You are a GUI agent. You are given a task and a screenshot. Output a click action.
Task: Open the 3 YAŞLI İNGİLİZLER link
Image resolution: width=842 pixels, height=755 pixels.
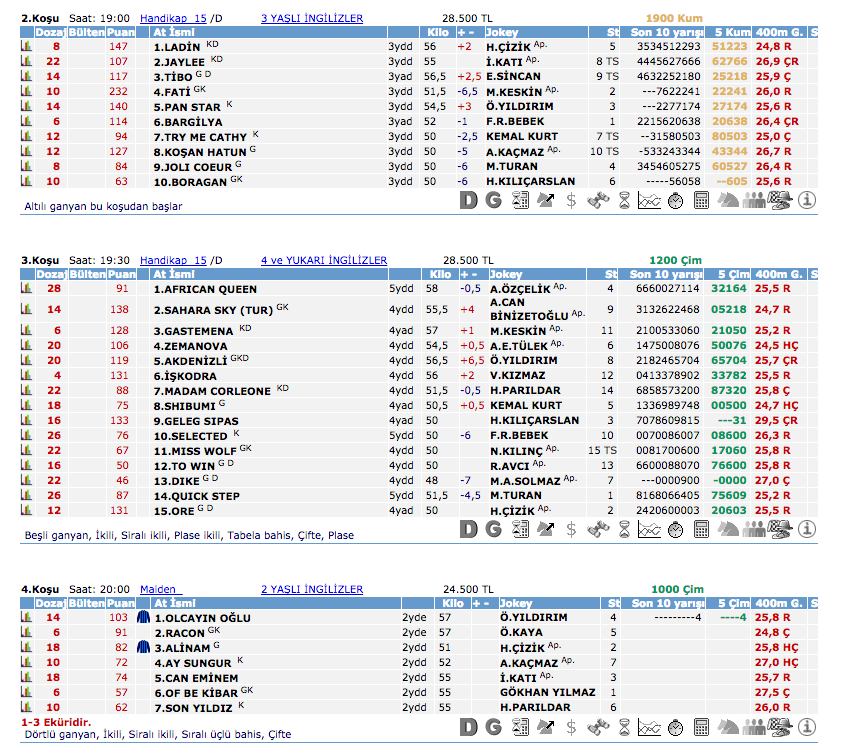click(311, 18)
